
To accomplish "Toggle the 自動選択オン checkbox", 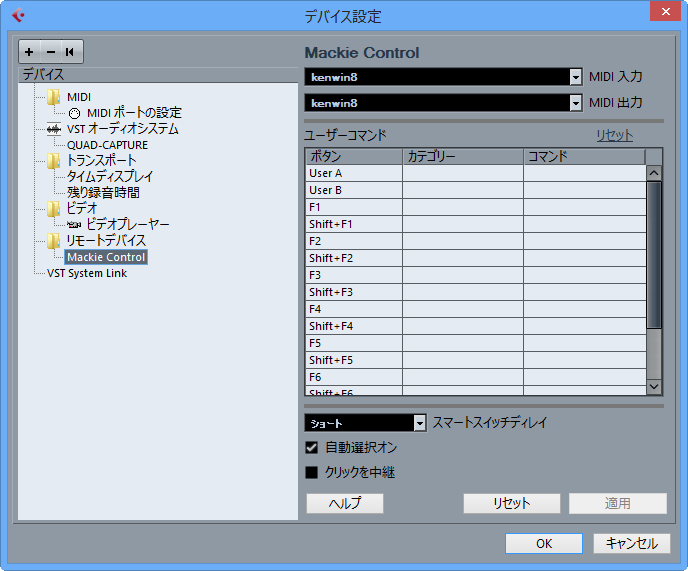I will (312, 447).
